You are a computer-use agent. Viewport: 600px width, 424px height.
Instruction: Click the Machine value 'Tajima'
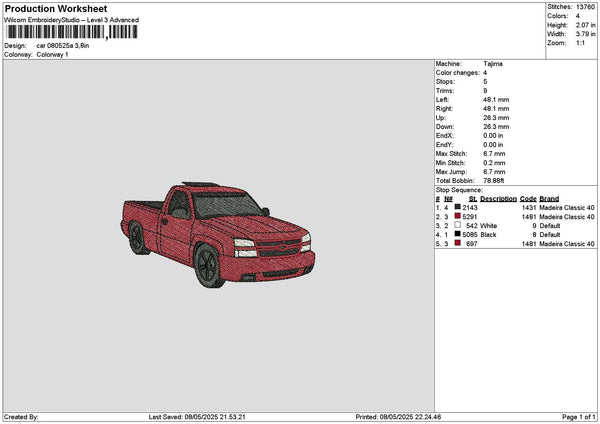click(x=493, y=64)
